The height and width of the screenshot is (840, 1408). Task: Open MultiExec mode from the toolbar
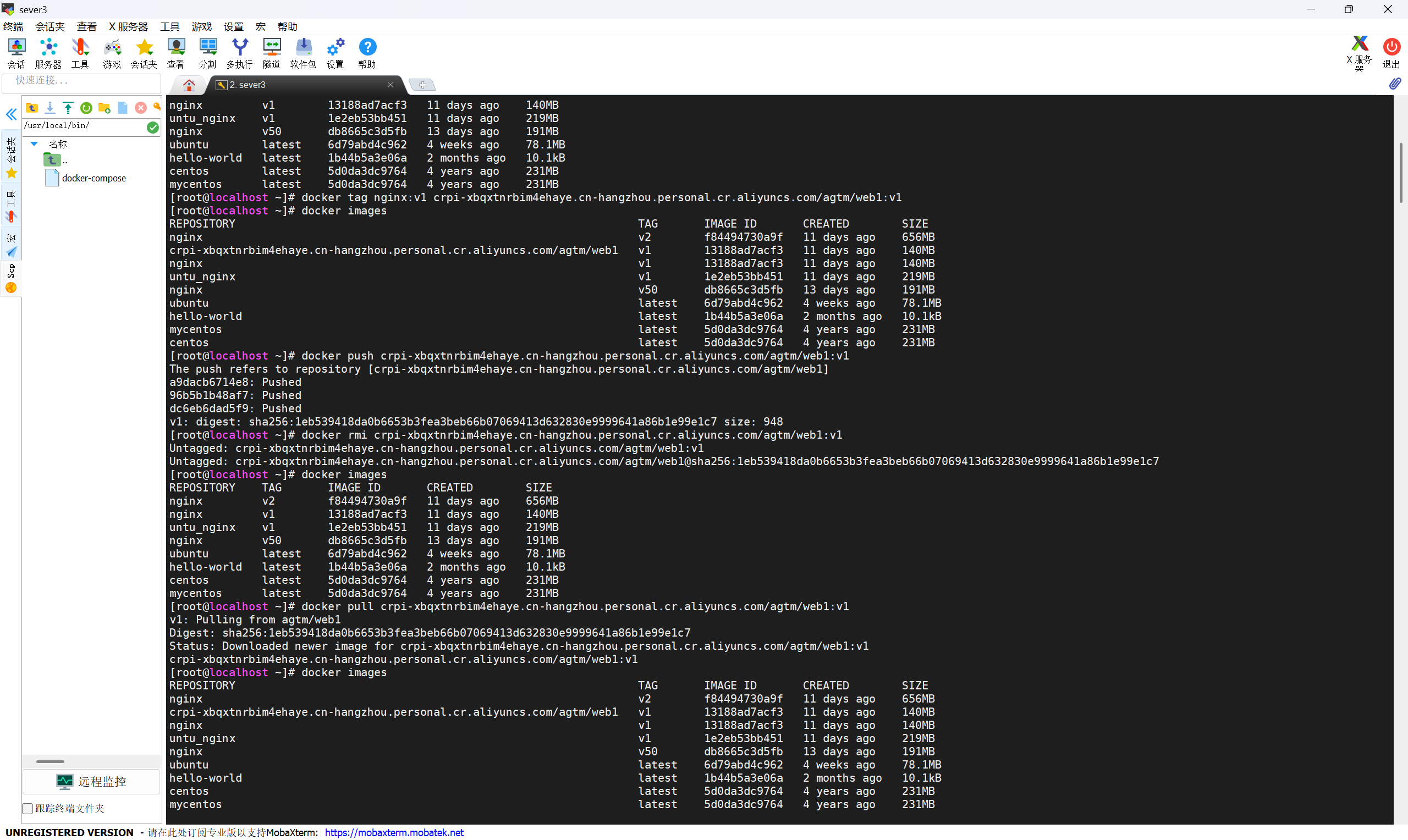click(239, 53)
